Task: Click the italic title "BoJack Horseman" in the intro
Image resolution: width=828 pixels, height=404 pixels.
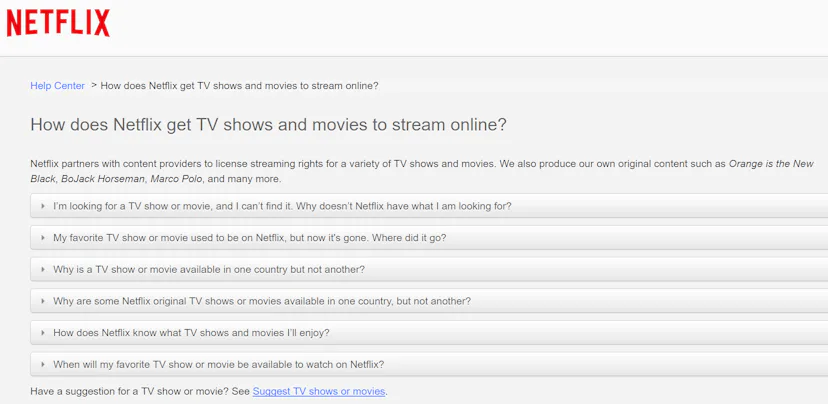Action: [x=103, y=179]
